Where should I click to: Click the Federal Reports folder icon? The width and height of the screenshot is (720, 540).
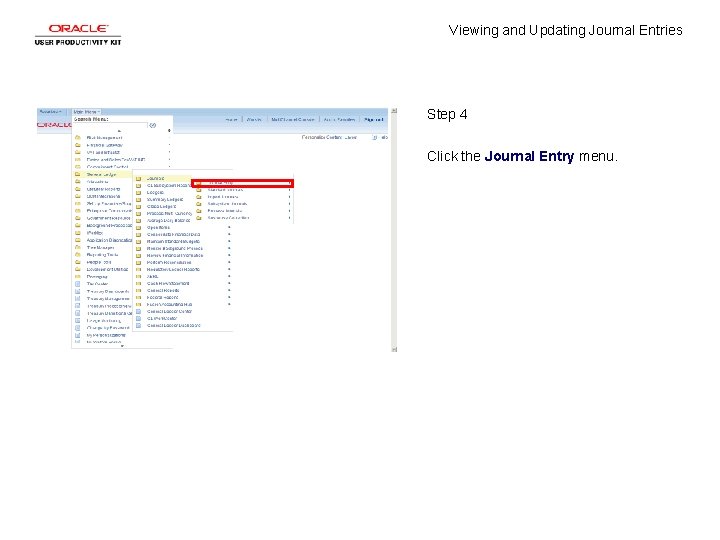point(138,298)
